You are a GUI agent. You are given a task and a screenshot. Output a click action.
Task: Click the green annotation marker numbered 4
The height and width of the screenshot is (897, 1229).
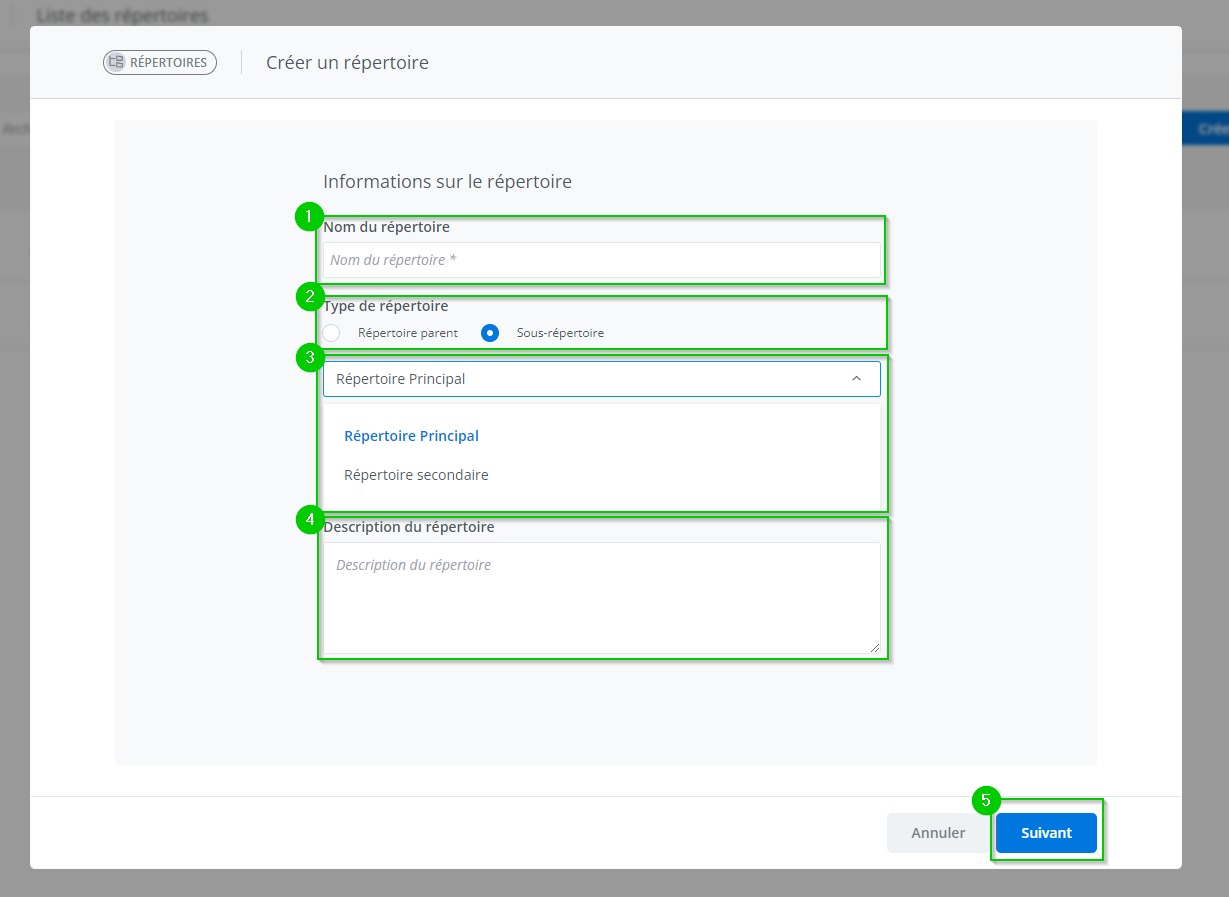[x=310, y=519]
